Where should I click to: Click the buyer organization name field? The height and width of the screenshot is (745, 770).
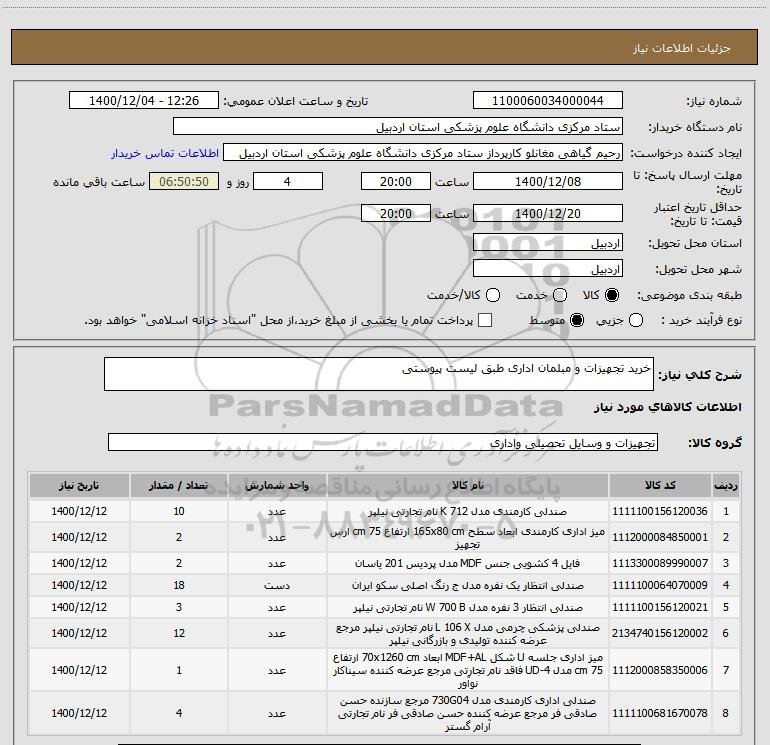[398, 127]
